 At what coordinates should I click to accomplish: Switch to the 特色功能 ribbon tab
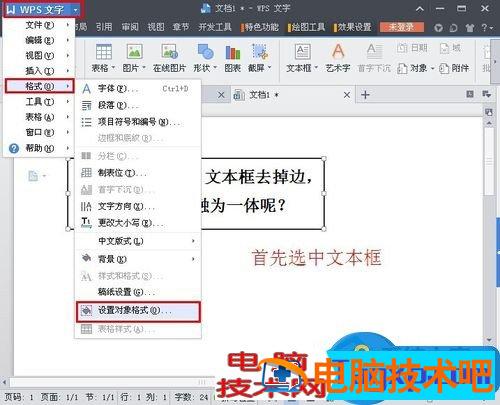(260, 27)
